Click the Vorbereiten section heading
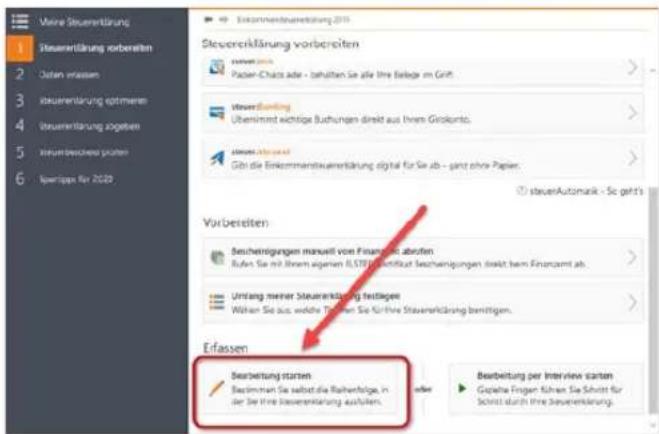The image size is (659, 434). click(x=236, y=222)
